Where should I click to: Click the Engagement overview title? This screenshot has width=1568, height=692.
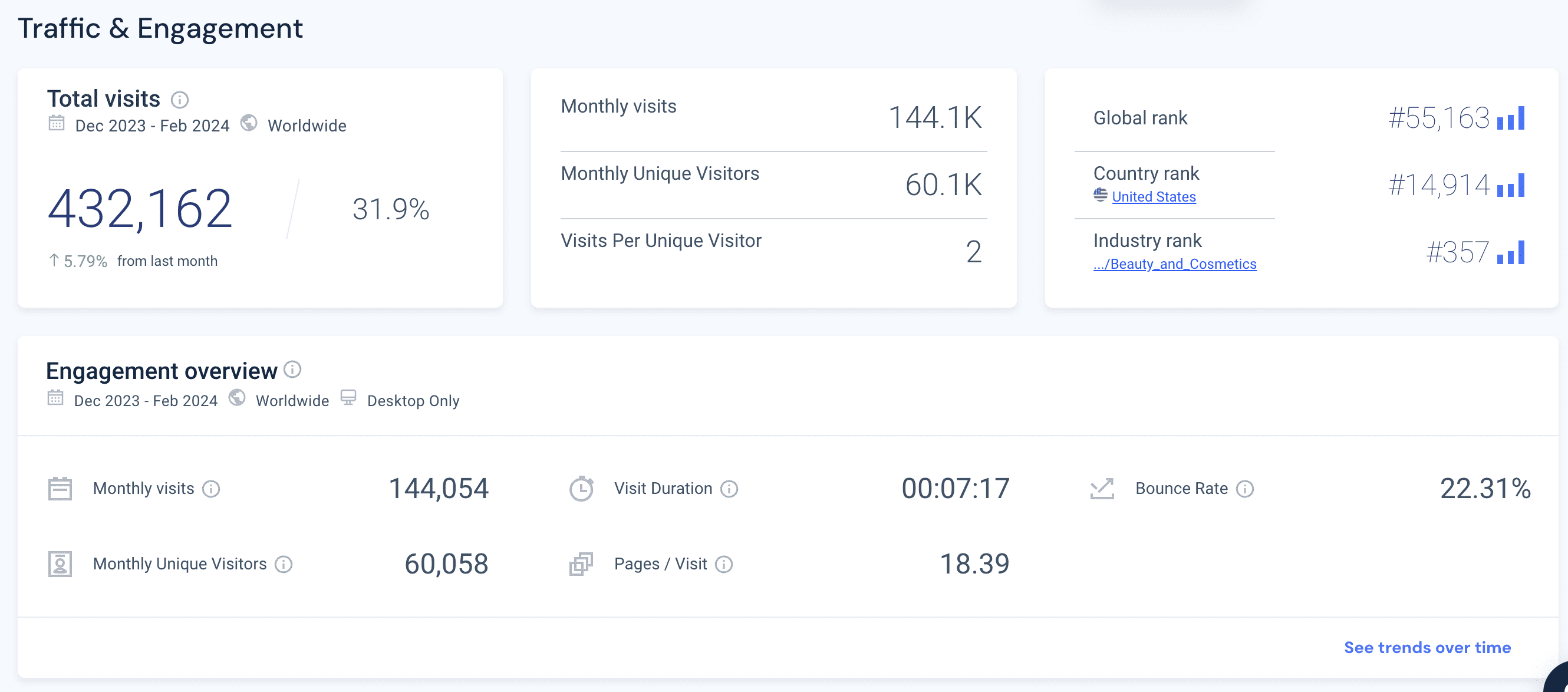[162, 371]
